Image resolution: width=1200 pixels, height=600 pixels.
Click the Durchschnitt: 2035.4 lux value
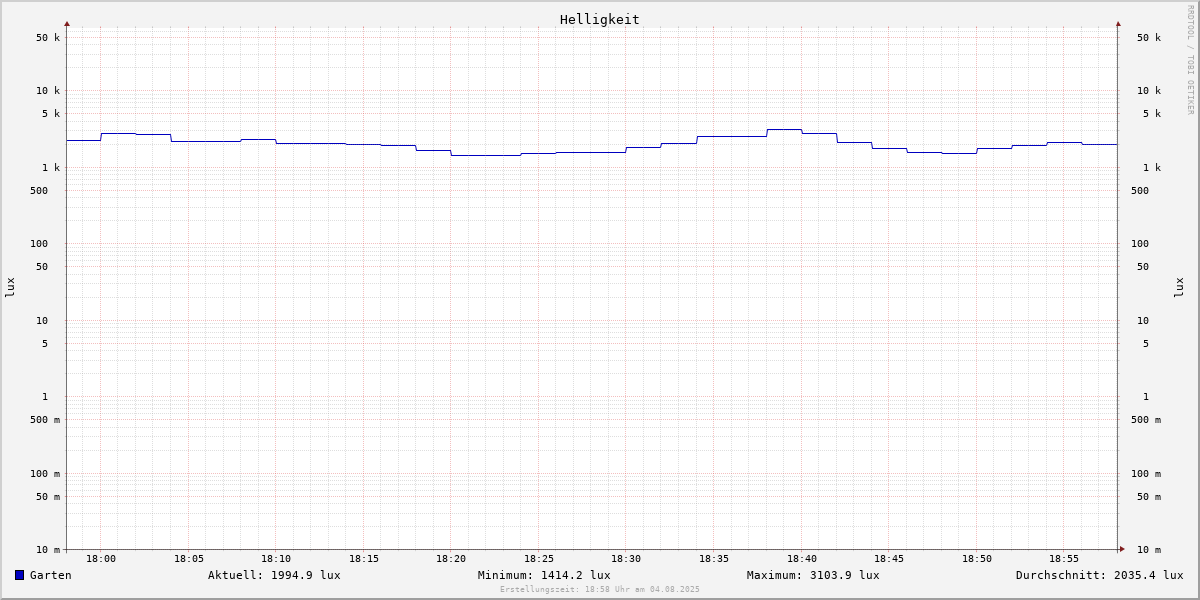(1099, 575)
